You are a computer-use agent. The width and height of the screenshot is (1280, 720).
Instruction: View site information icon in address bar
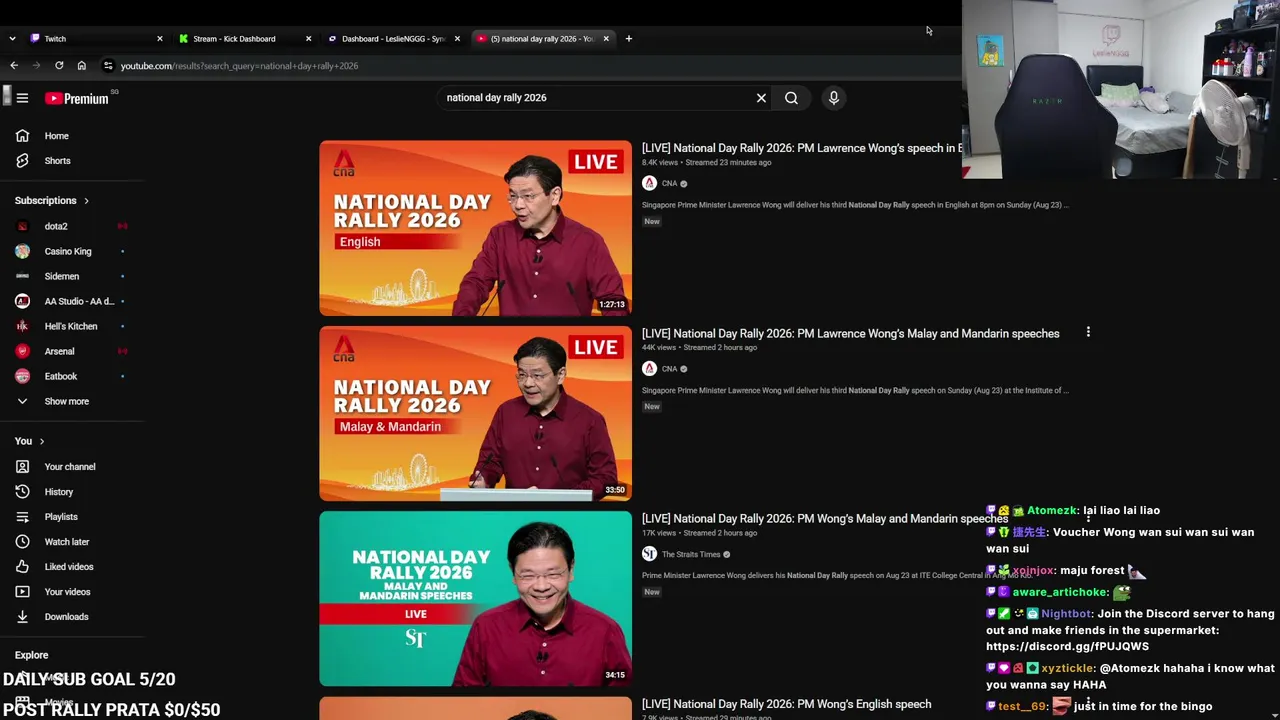[108, 66]
